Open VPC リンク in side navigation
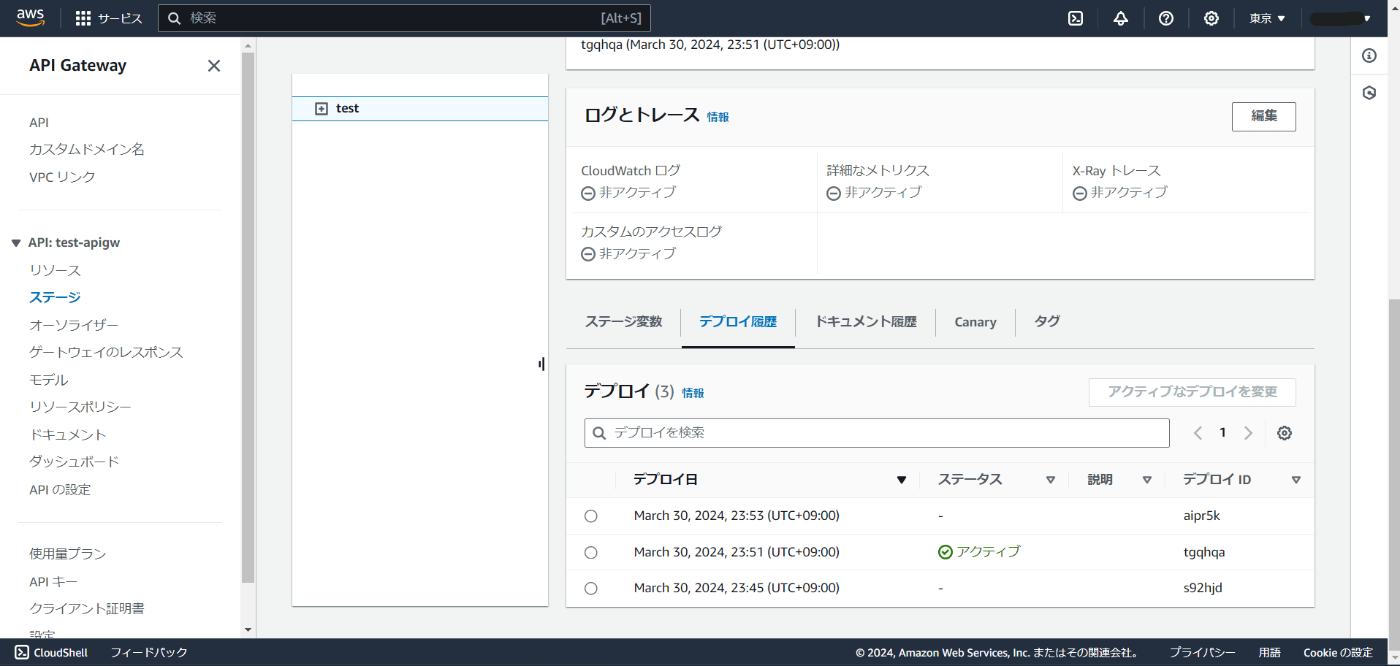This screenshot has width=1400, height=666. point(62,177)
